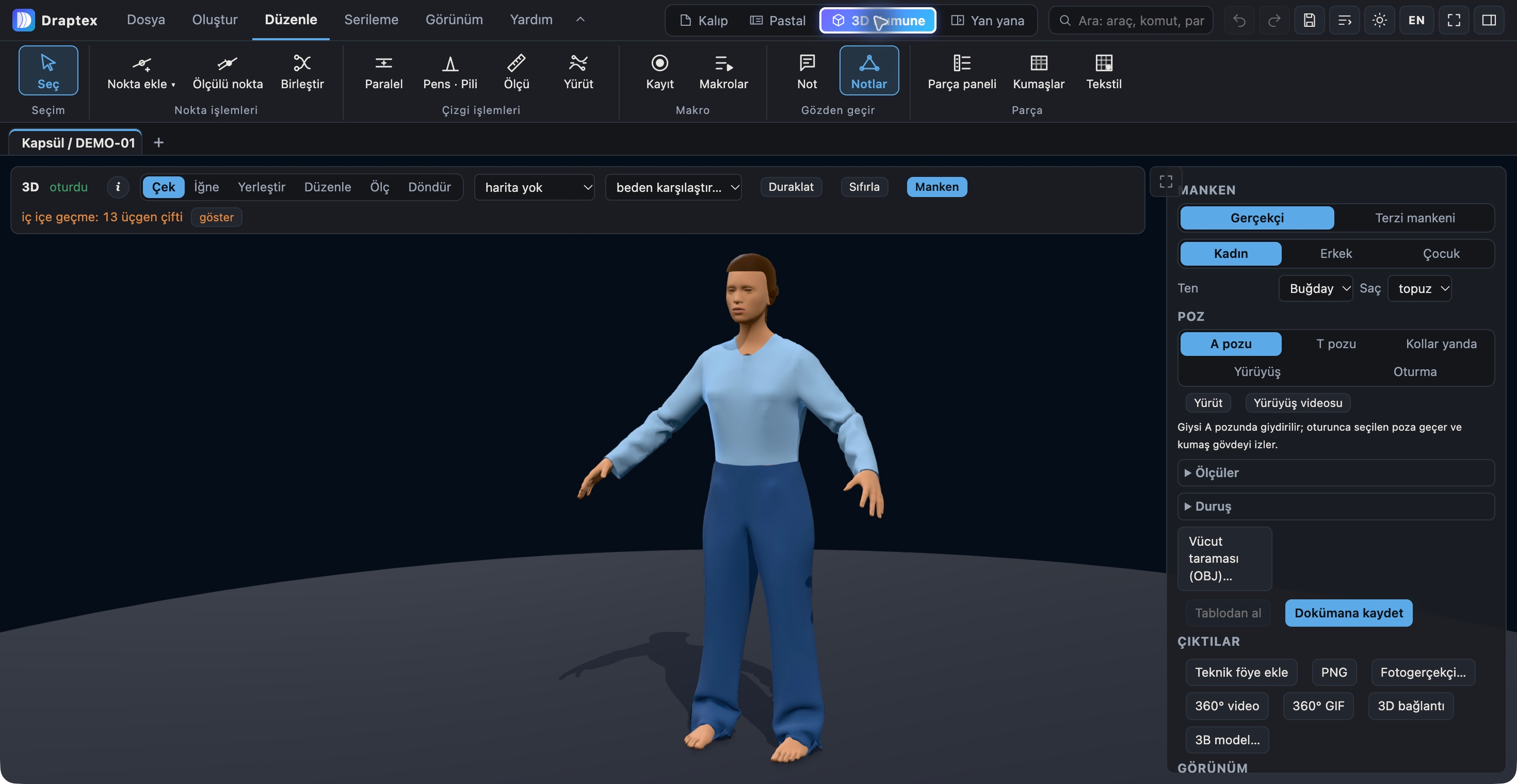Open the Parça paneli
The image size is (1517, 784).
pos(962,70)
